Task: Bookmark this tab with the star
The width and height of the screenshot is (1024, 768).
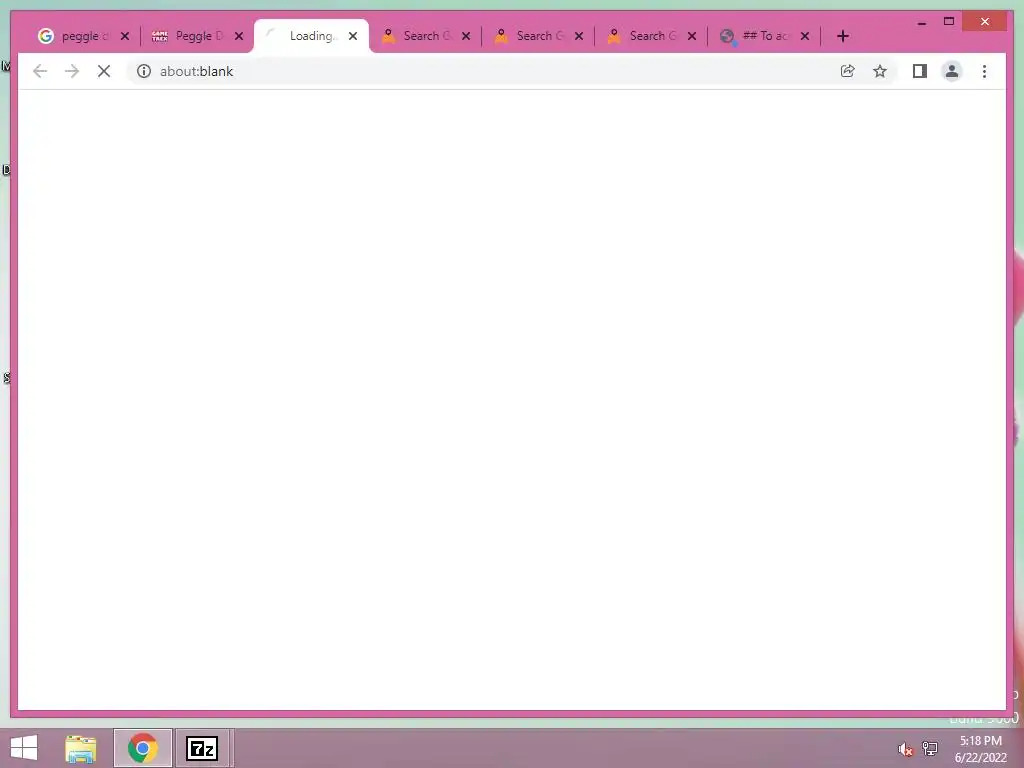Action: (x=880, y=71)
